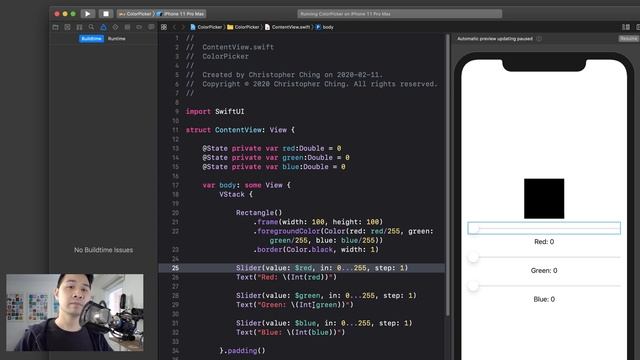Open ColorPicker folder breadcrumb
This screenshot has width=640, height=360.
pyautogui.click(x=243, y=27)
